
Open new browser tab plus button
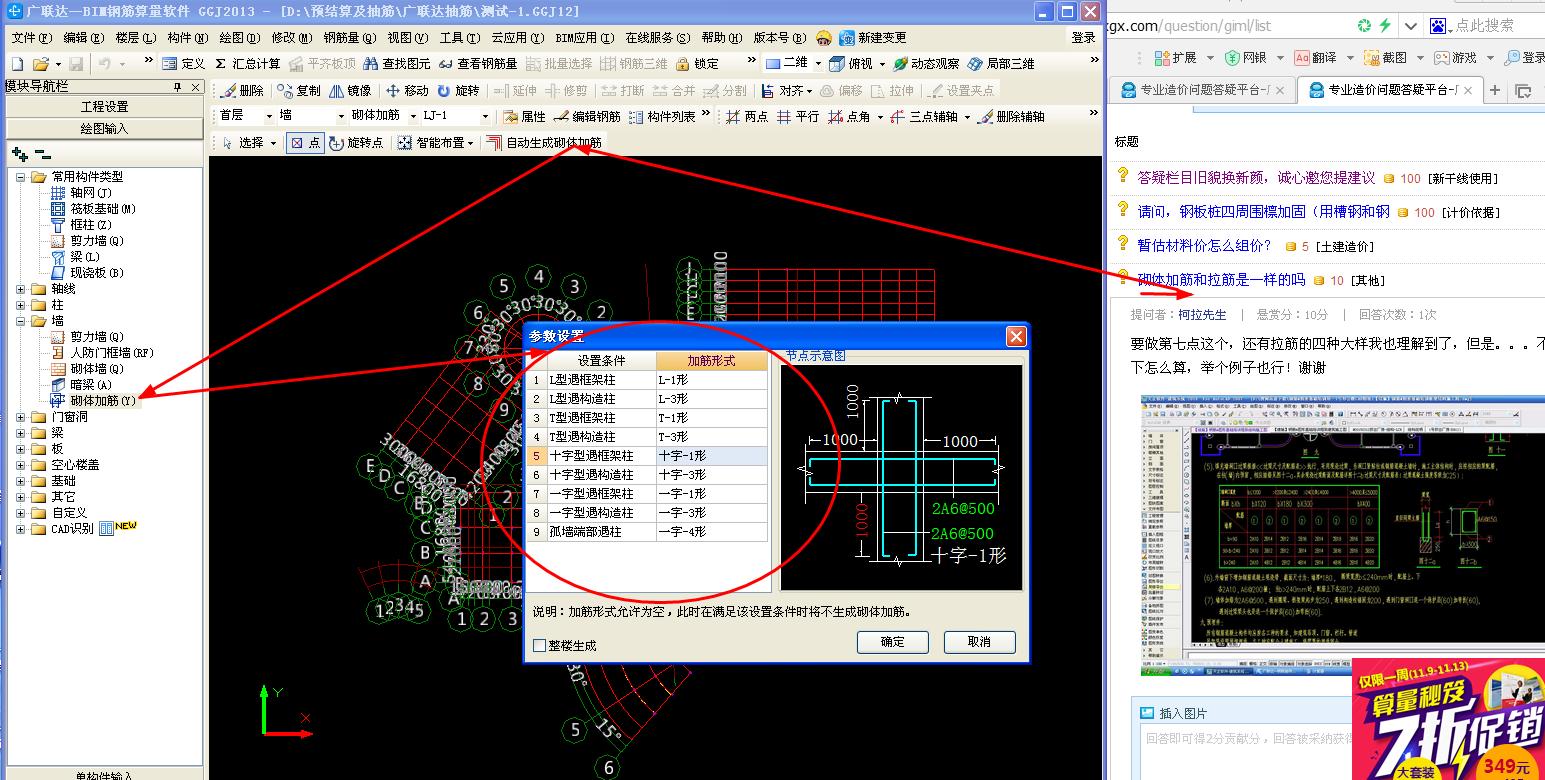pos(1495,91)
